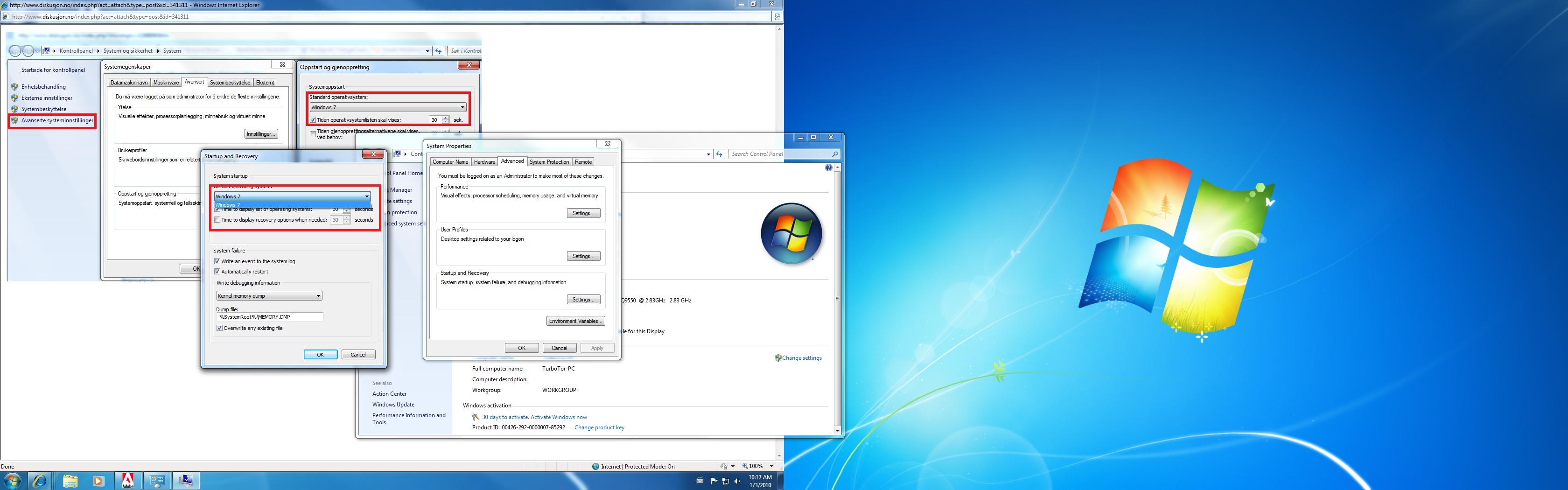Image resolution: width=1568 pixels, height=490 pixels.
Task: Click the Dump file path field
Action: (x=270, y=316)
